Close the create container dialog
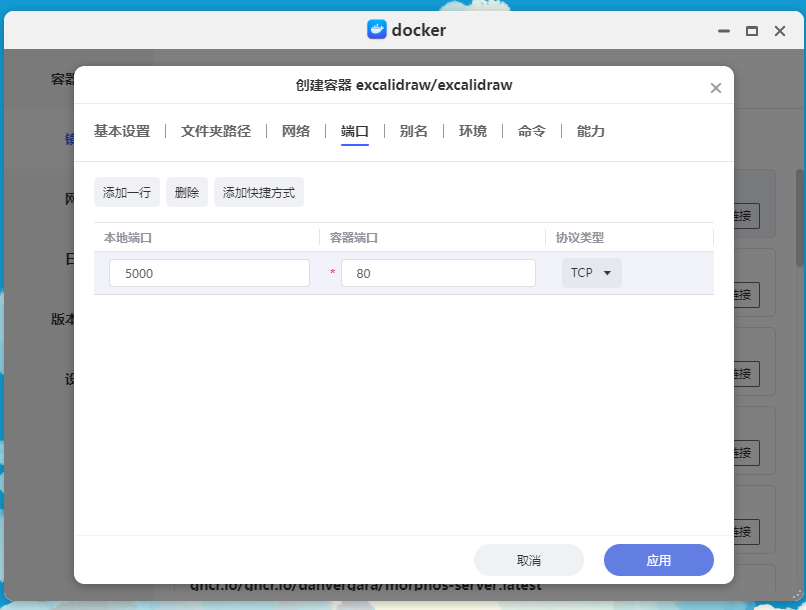 click(716, 88)
